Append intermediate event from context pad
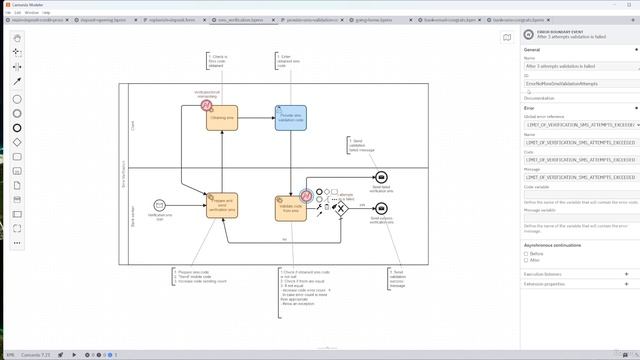Image resolution: width=640 pixels, height=360 pixels. point(319,199)
